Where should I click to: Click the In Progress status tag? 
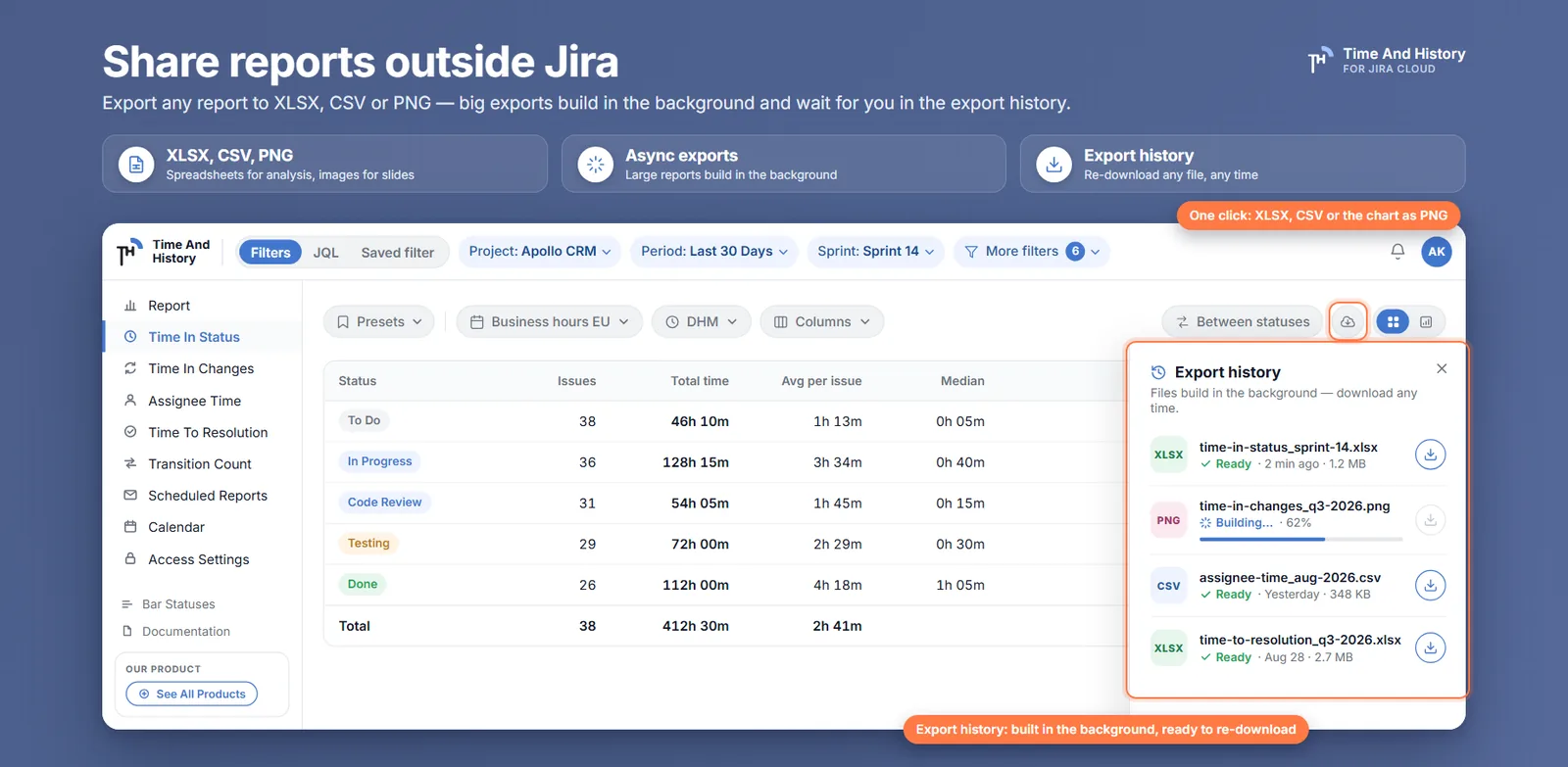point(380,461)
